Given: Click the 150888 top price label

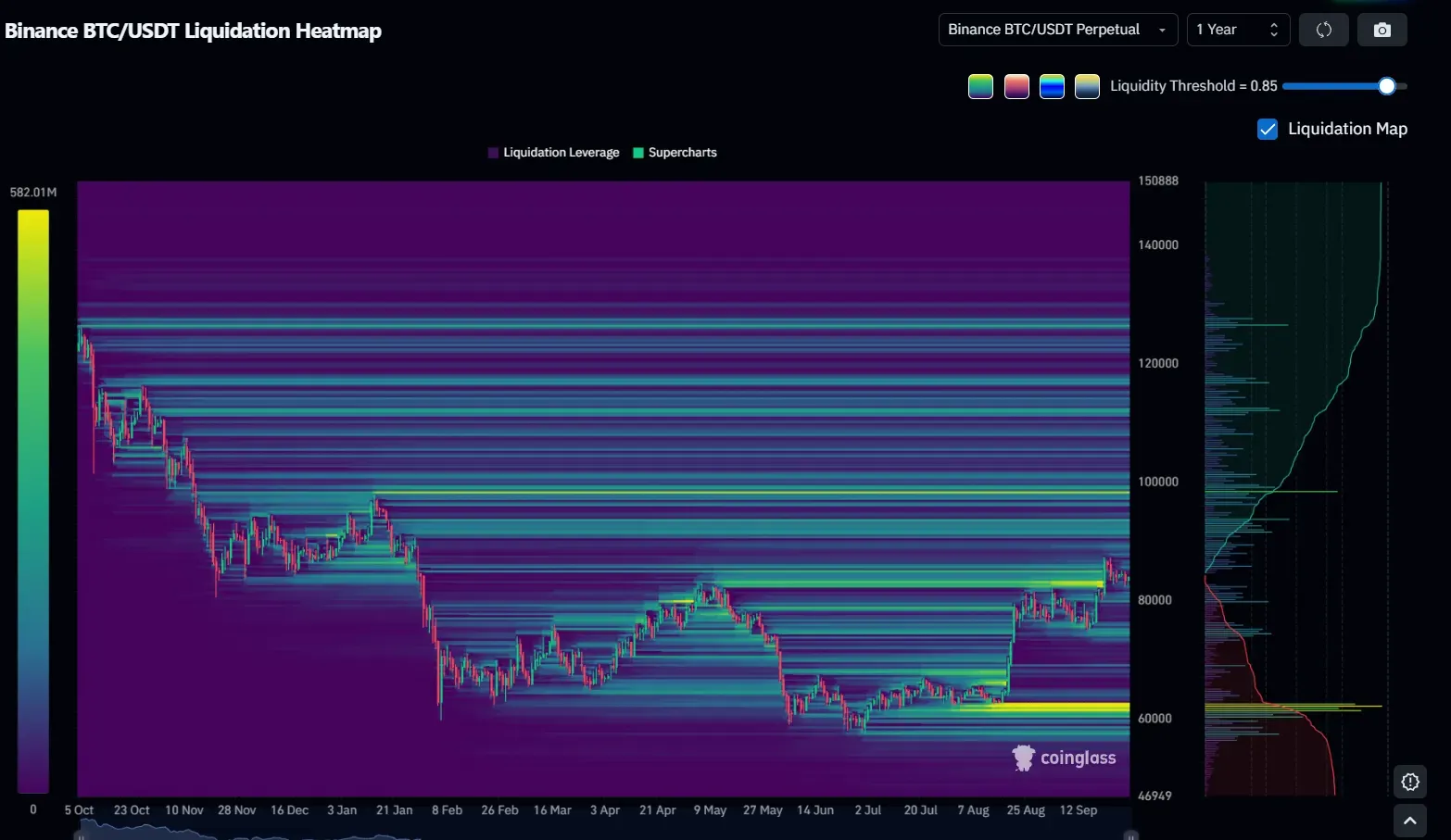Looking at the screenshot, I should click(x=1158, y=181).
